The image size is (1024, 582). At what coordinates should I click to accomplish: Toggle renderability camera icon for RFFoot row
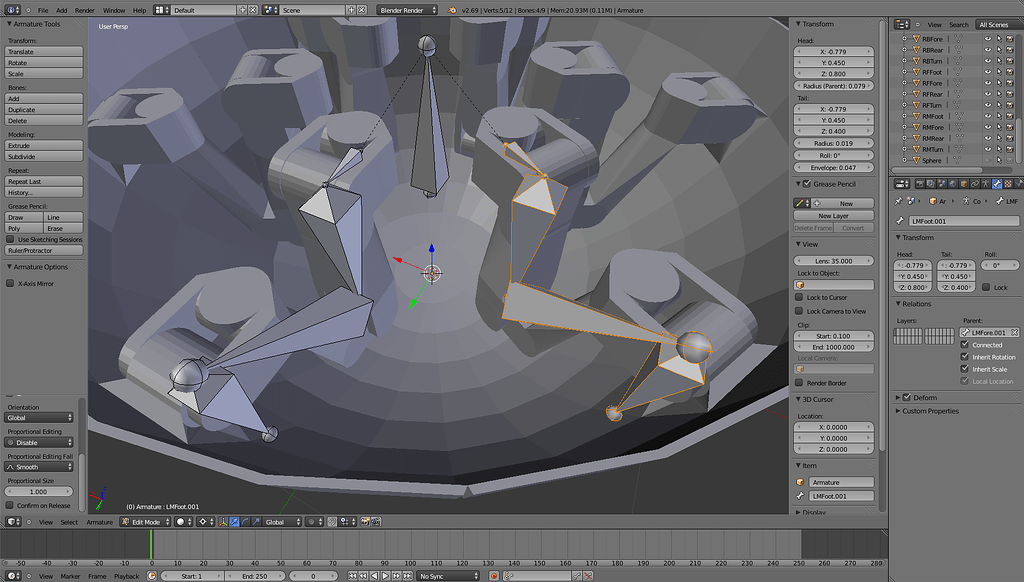pyautogui.click(x=1010, y=73)
